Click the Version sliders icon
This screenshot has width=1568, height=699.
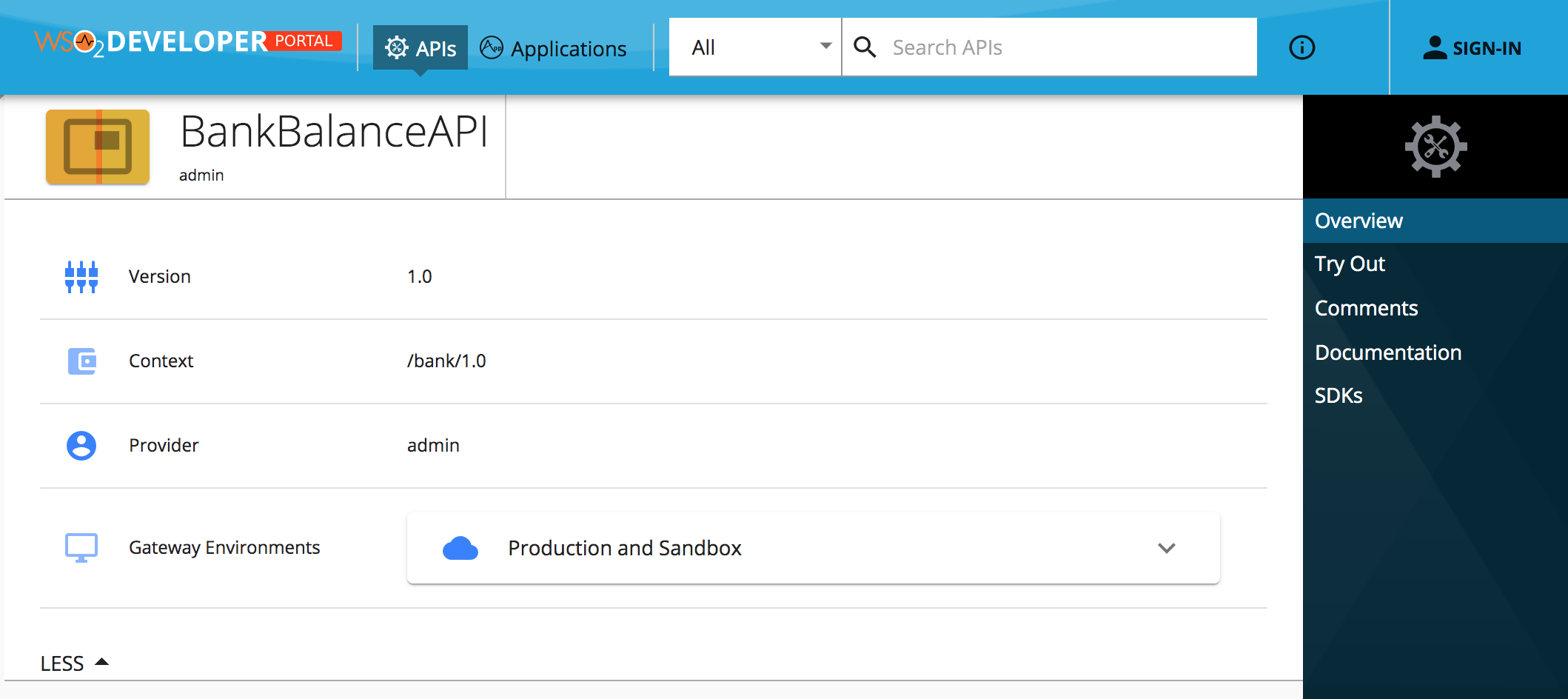(81, 276)
